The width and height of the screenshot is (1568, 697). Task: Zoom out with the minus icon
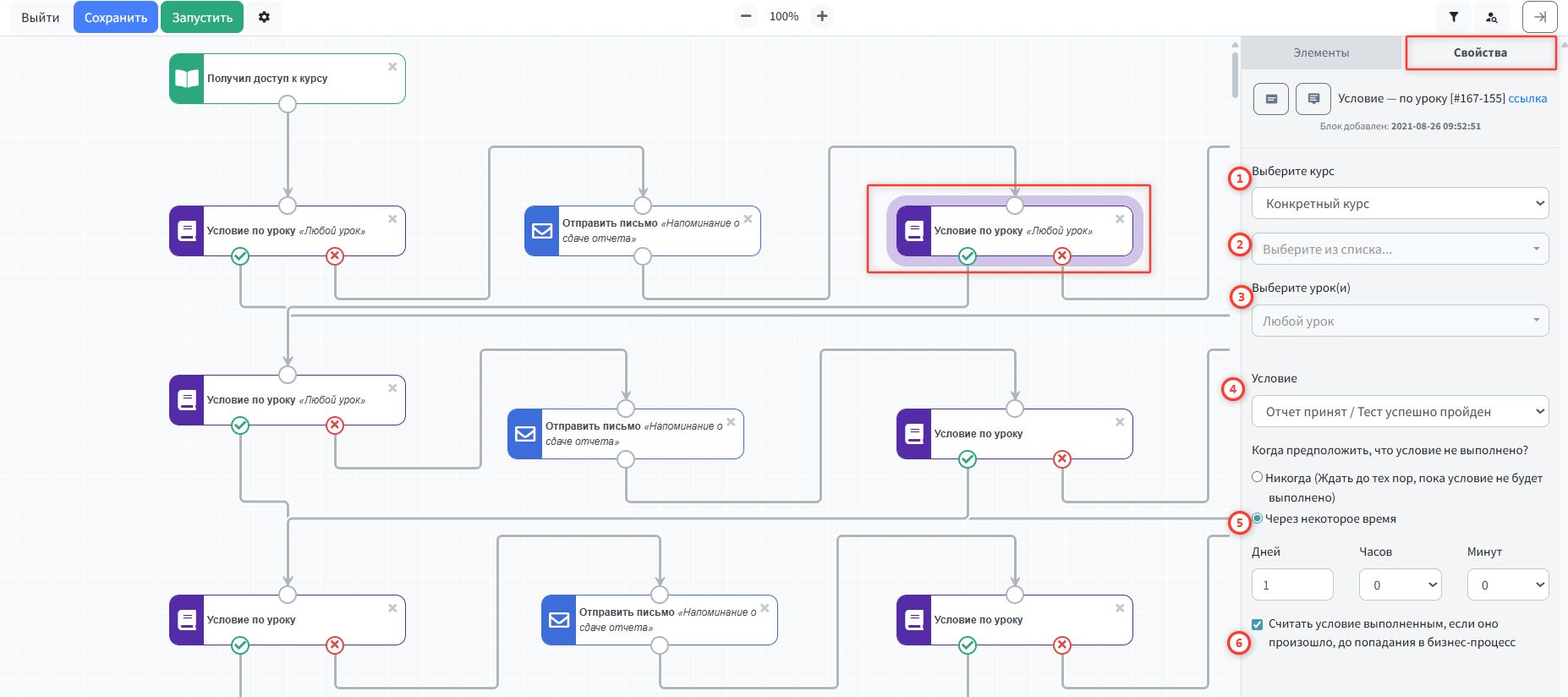[745, 16]
